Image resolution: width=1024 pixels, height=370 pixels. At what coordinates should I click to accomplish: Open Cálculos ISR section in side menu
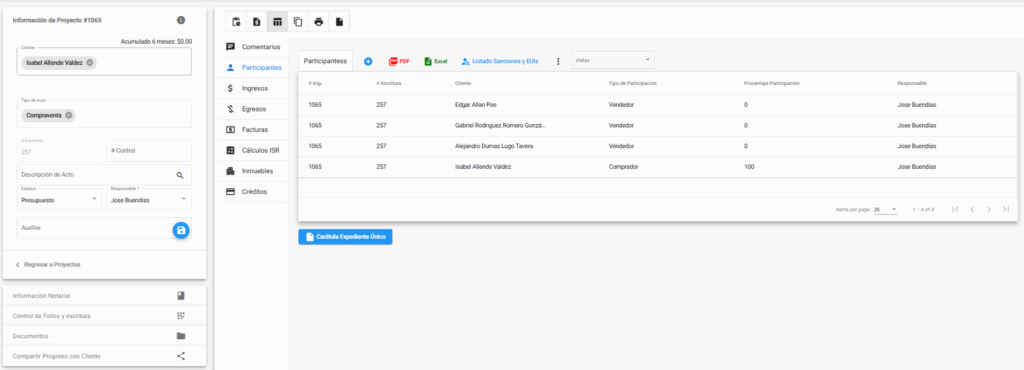(254, 150)
